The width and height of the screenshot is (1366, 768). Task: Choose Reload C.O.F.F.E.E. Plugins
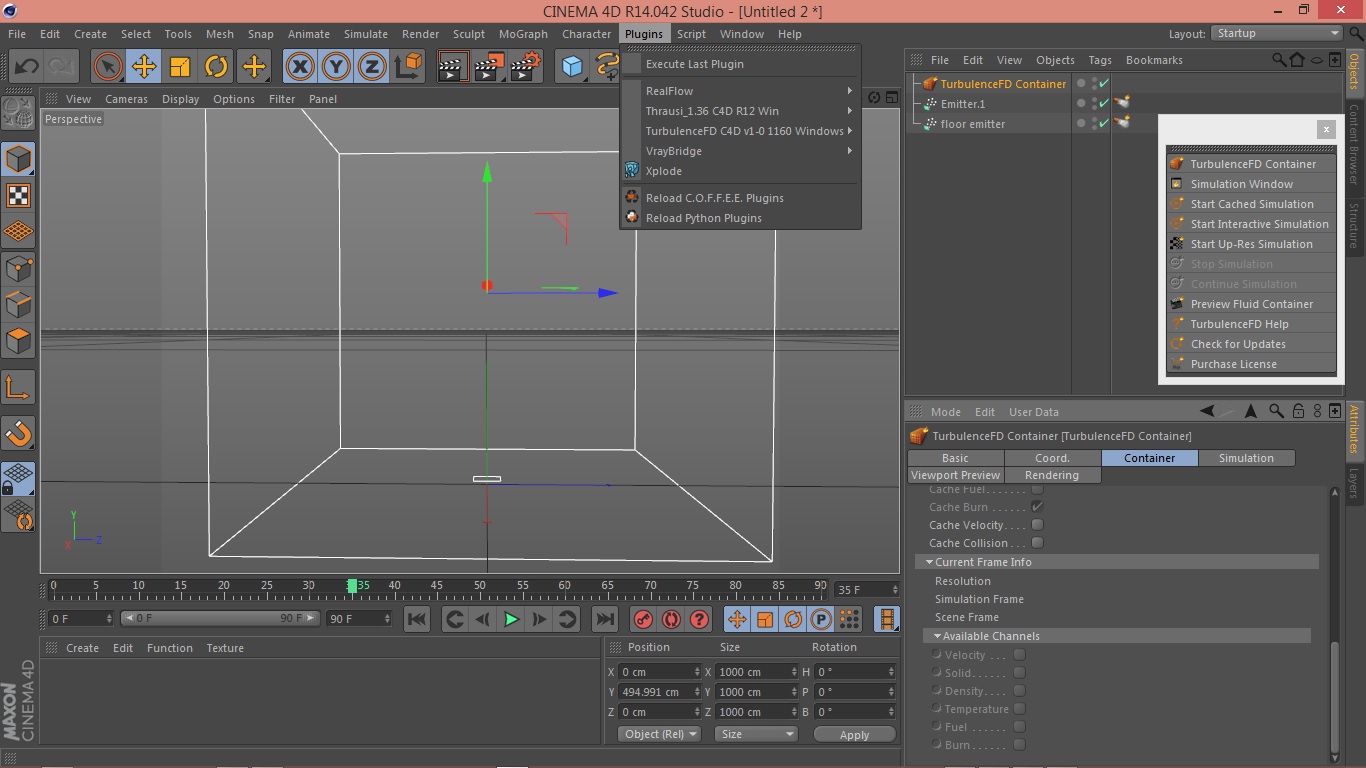pos(741,198)
